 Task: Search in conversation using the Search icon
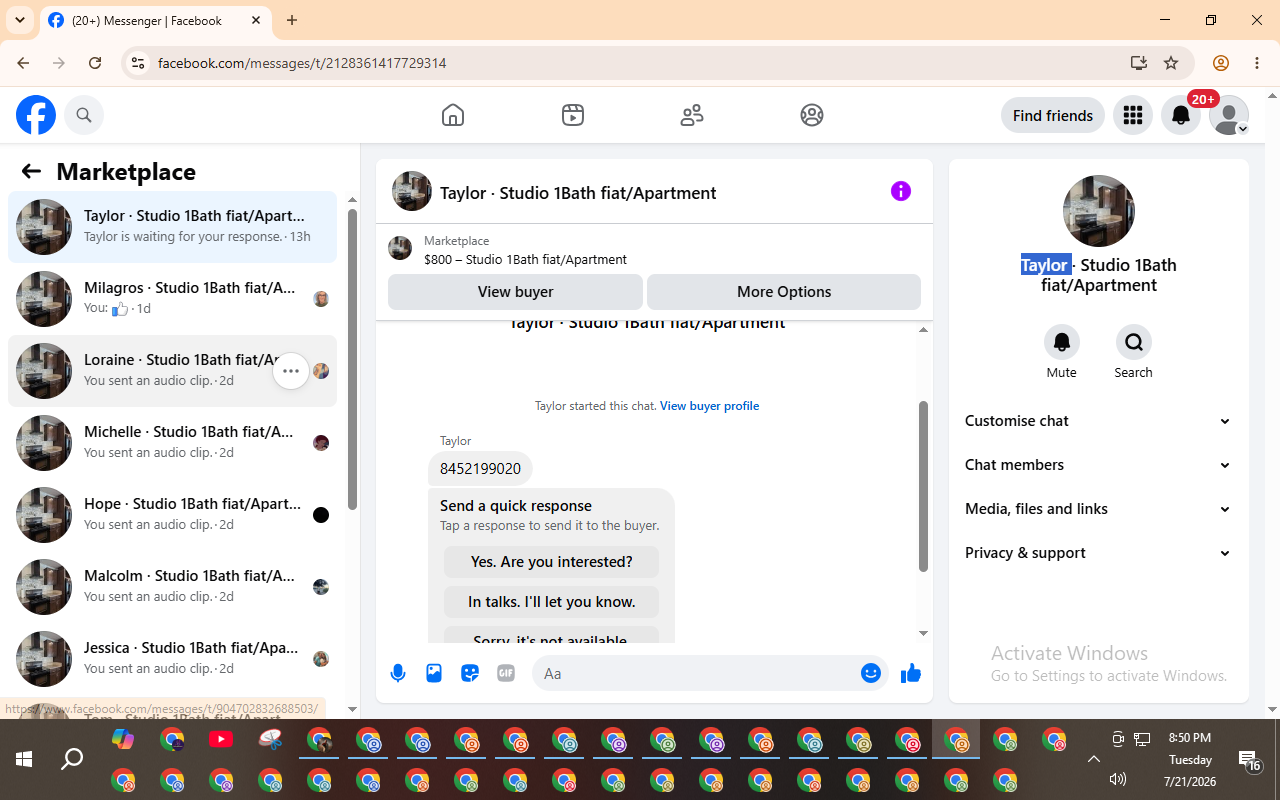pos(1134,342)
